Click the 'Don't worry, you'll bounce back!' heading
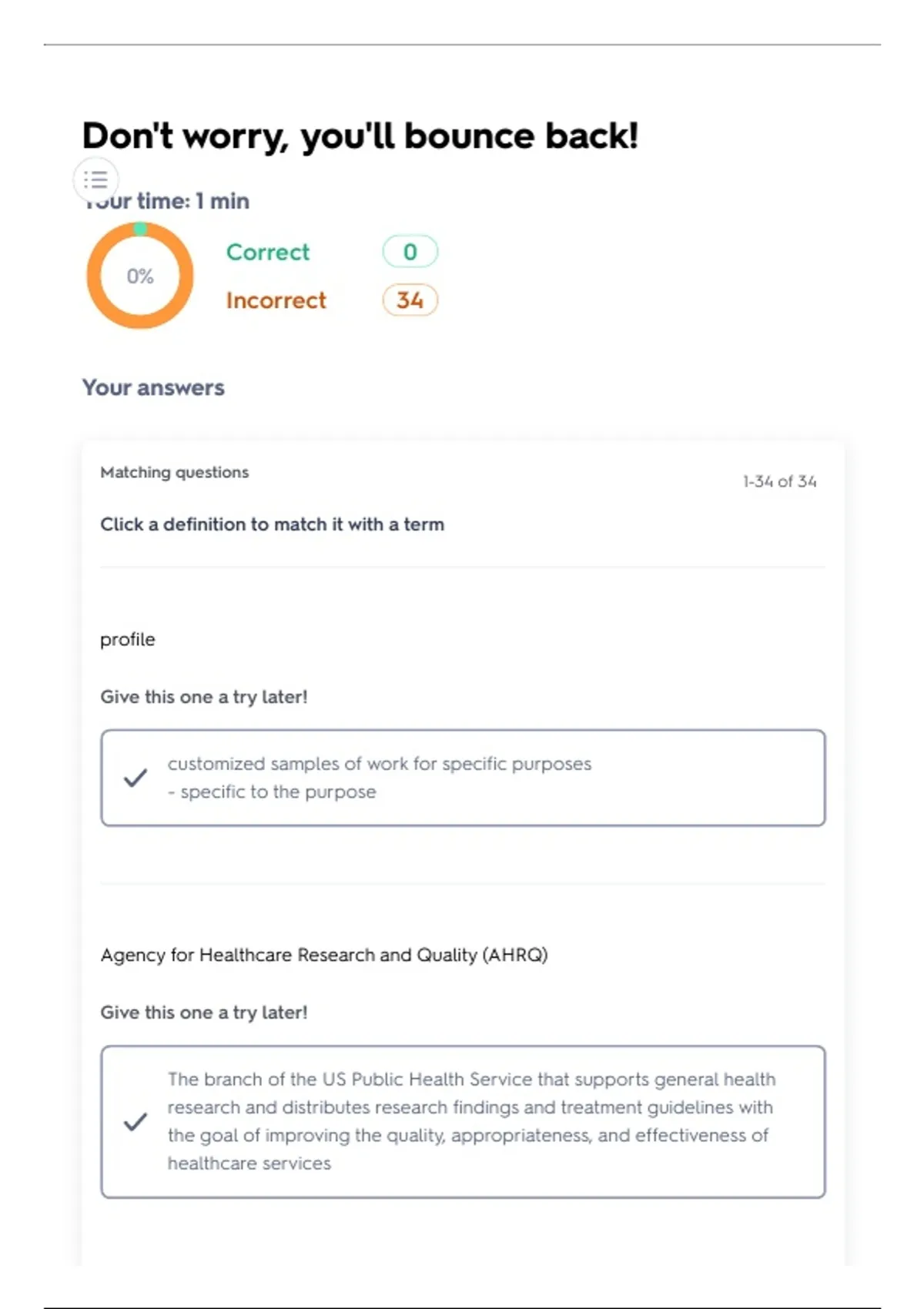This screenshot has width=924, height=1309. pos(360,136)
